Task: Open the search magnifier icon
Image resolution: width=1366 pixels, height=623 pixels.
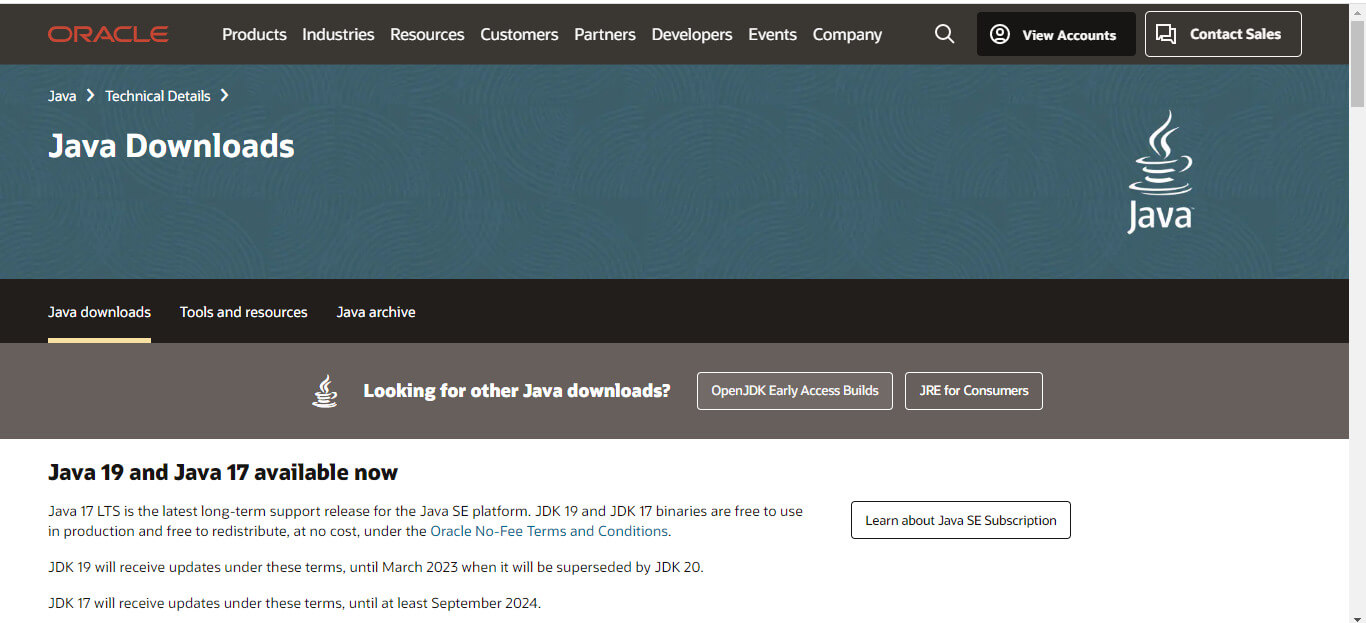Action: tap(944, 33)
